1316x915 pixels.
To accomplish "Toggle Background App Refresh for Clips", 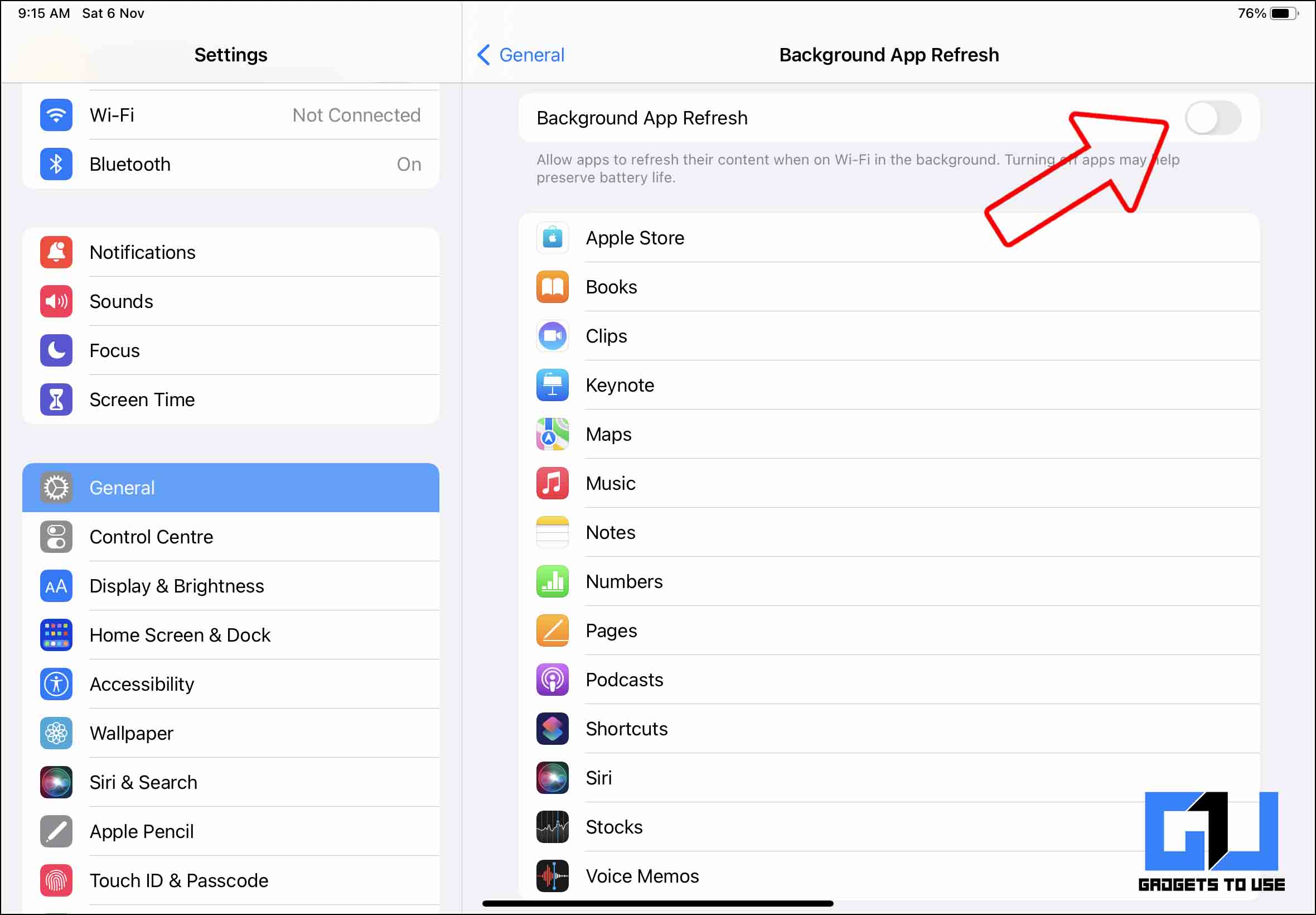I will click(x=1213, y=336).
